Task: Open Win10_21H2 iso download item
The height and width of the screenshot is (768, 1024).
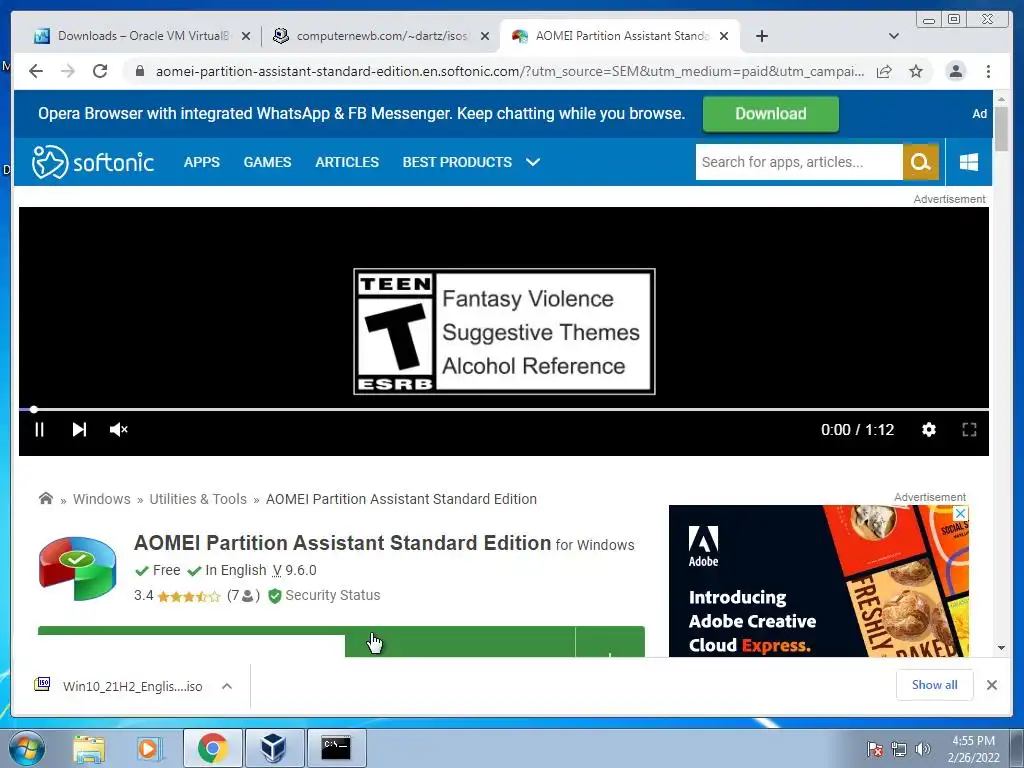Action: point(119,686)
